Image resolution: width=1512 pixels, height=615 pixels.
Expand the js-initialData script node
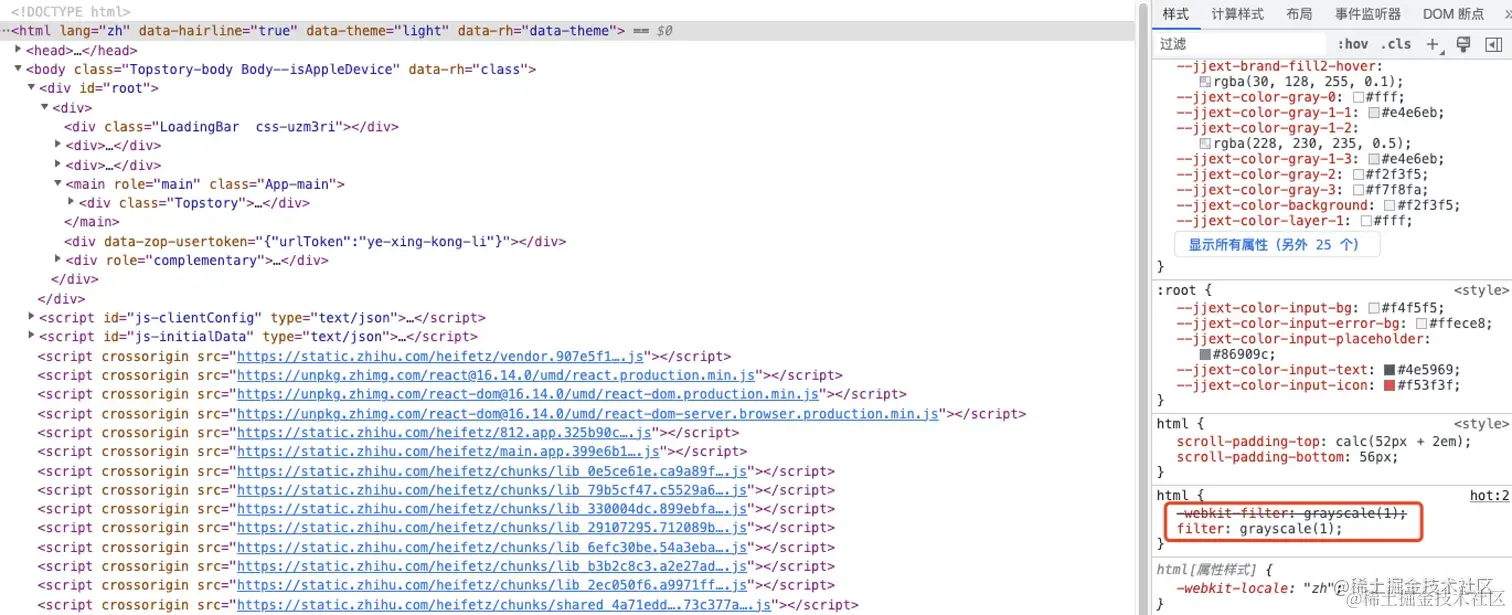pos(32,336)
